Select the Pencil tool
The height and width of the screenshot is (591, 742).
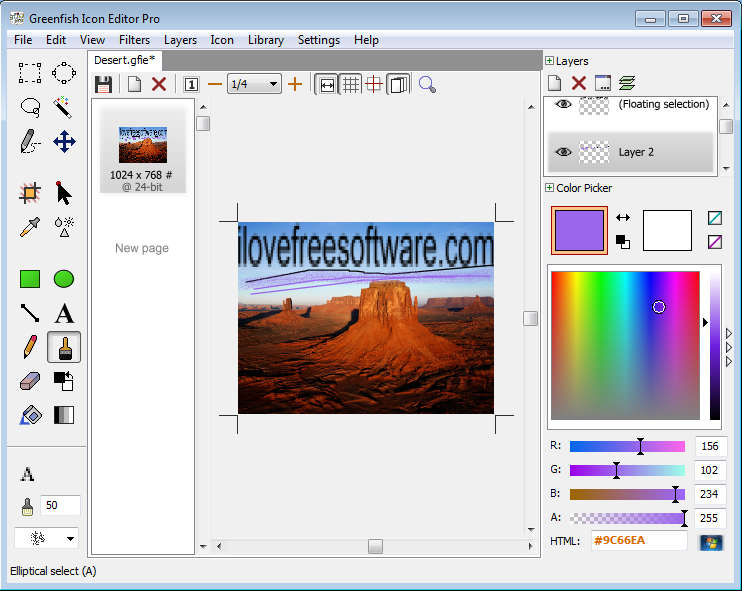(30, 347)
